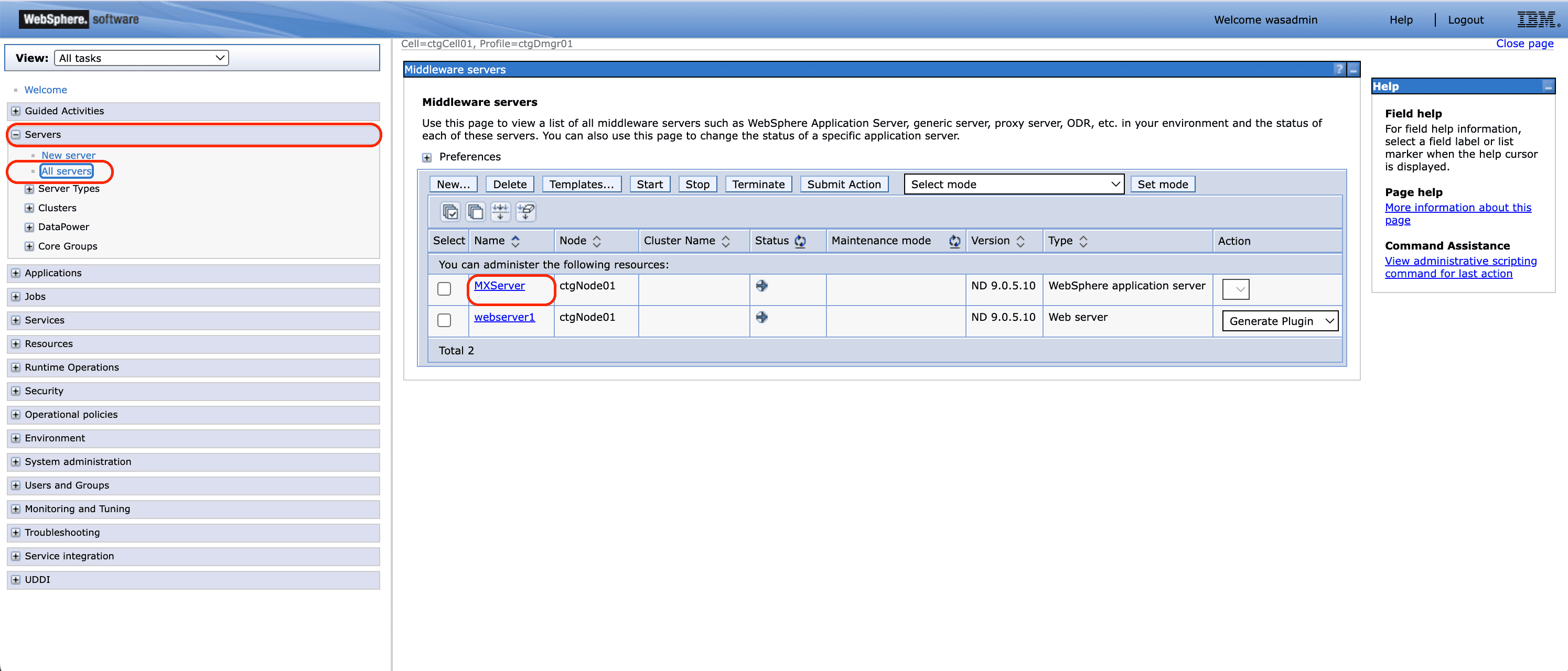Click the Deselect All Items icon

click(476, 212)
